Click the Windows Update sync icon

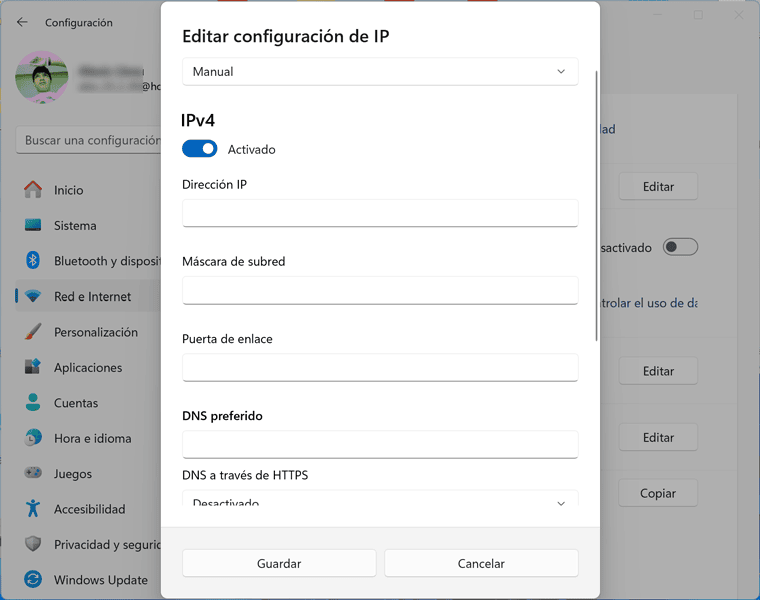tap(33, 579)
